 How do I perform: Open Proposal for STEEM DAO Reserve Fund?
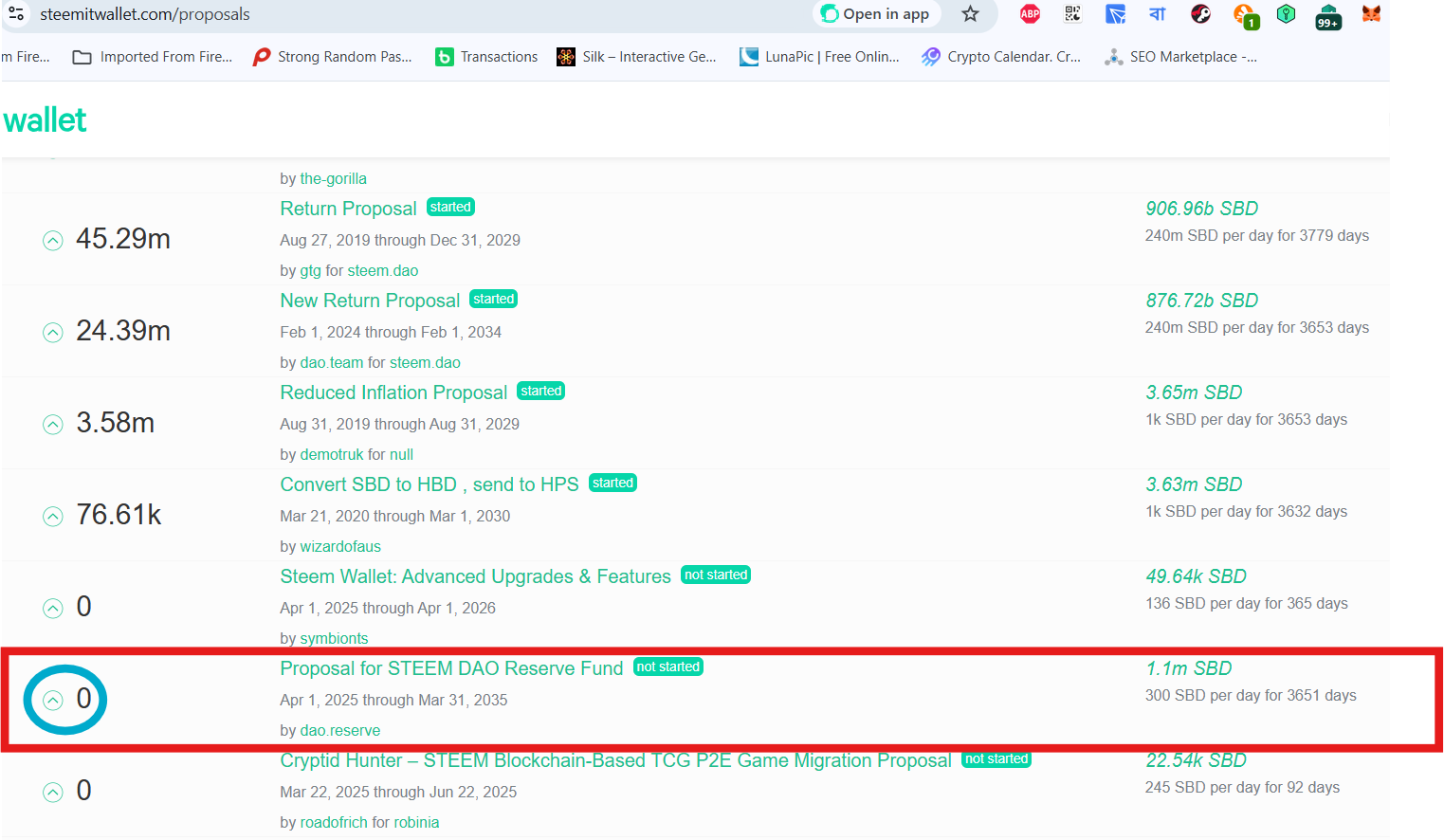pyautogui.click(x=451, y=668)
